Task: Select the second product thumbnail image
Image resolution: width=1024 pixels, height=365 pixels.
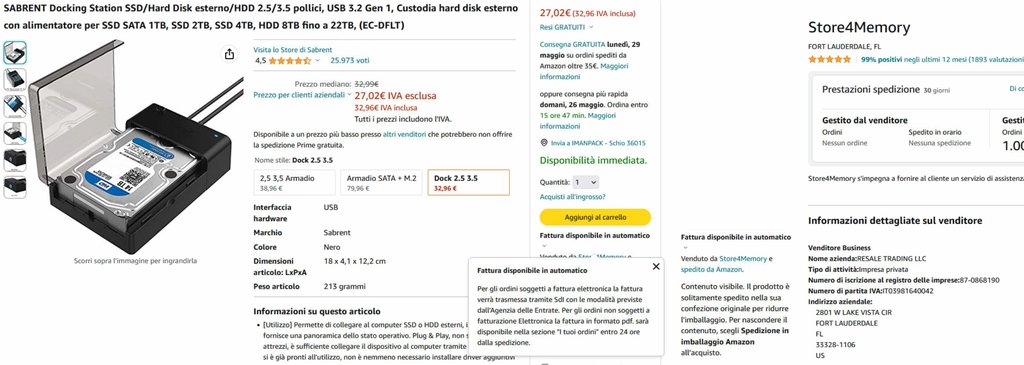Action: (x=15, y=80)
